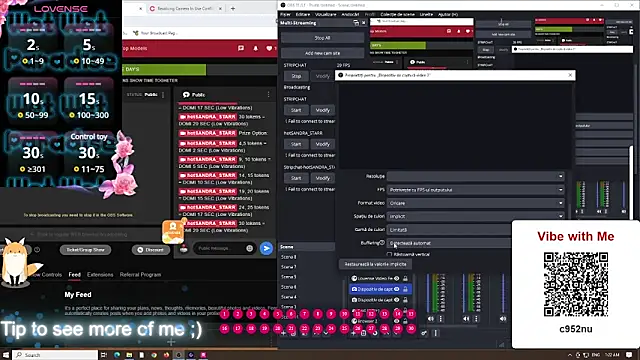Select Scena 4 in the scenes list
Screen dimensions: 640x360
pos(289,297)
